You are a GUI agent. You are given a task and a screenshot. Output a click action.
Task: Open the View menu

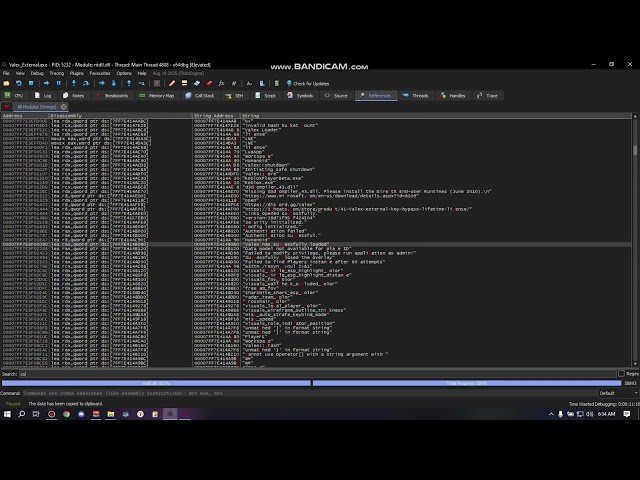click(20, 73)
